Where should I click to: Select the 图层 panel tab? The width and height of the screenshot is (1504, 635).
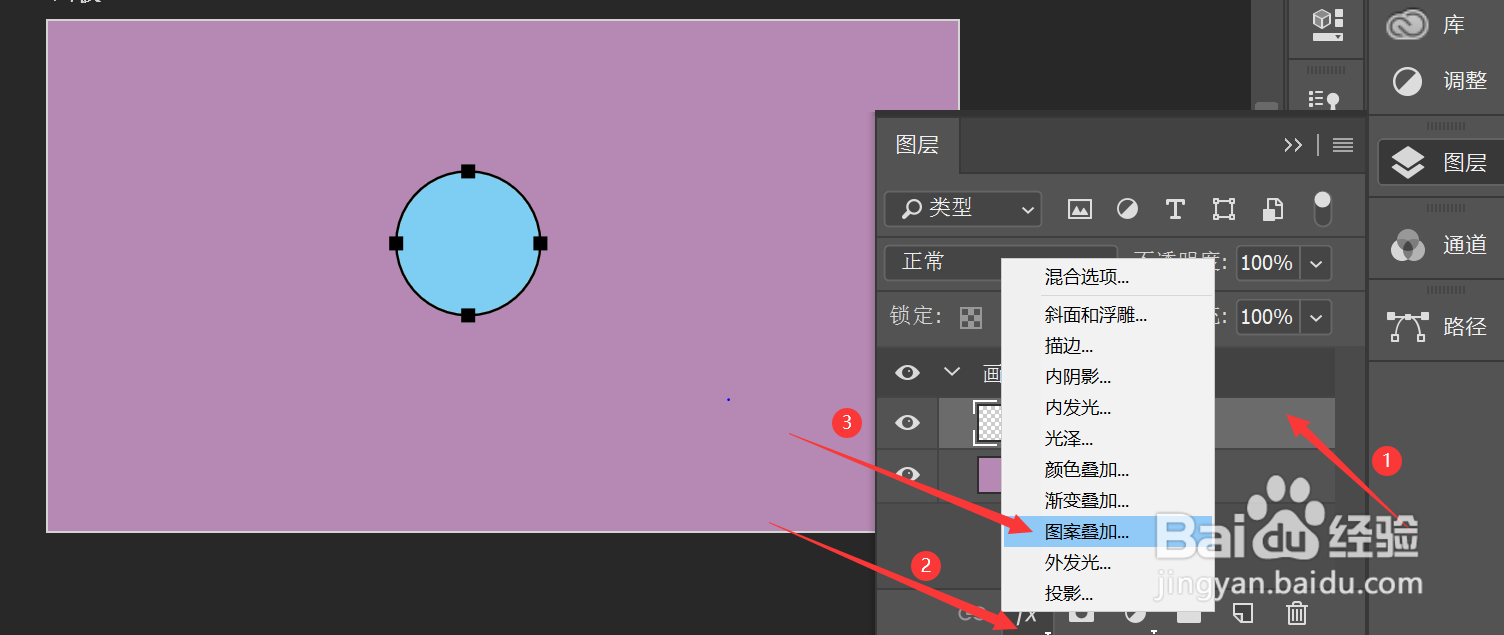(918, 145)
